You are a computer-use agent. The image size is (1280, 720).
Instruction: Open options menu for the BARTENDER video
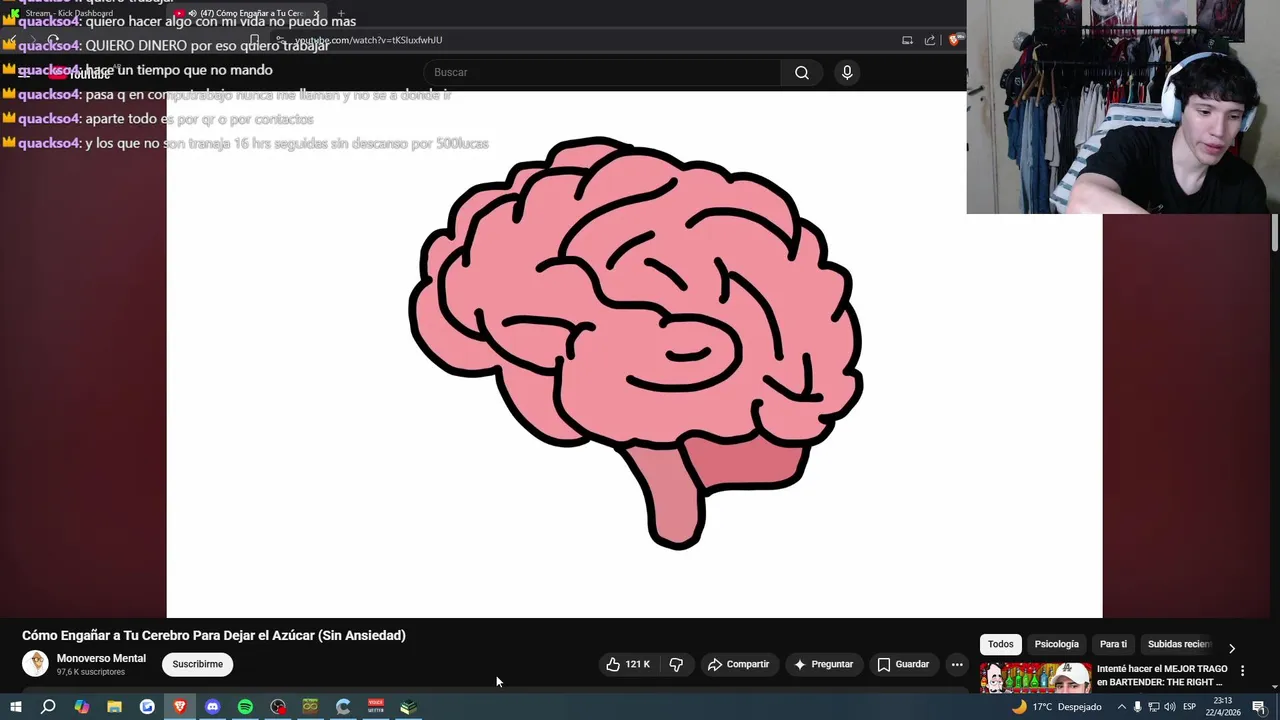(x=1243, y=671)
